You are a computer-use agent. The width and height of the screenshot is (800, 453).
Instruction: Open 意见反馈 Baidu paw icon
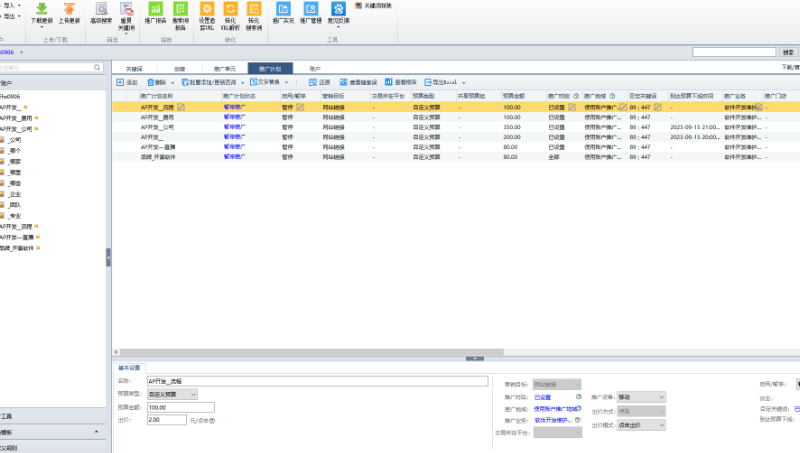click(338, 9)
